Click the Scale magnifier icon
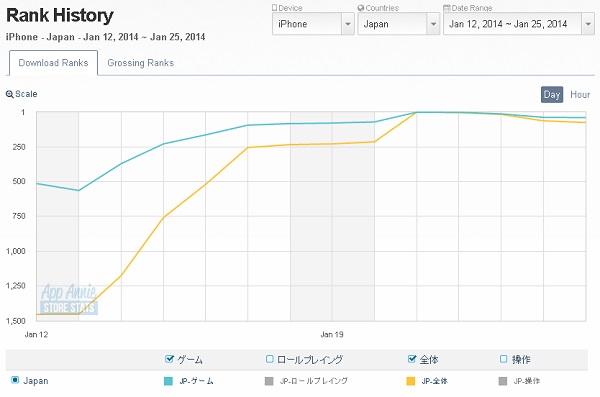This screenshot has width=600, height=397. [10, 94]
